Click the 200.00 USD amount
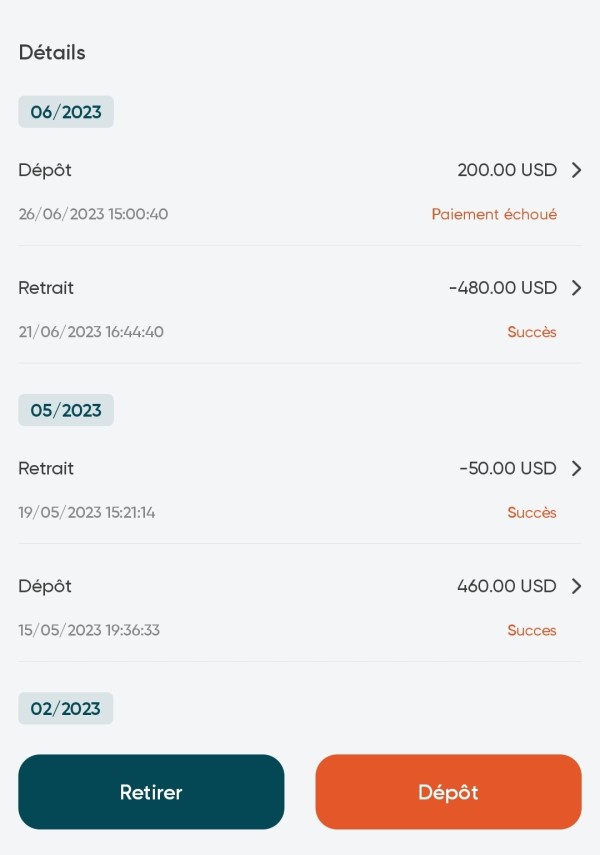The height and width of the screenshot is (855, 600). click(507, 170)
